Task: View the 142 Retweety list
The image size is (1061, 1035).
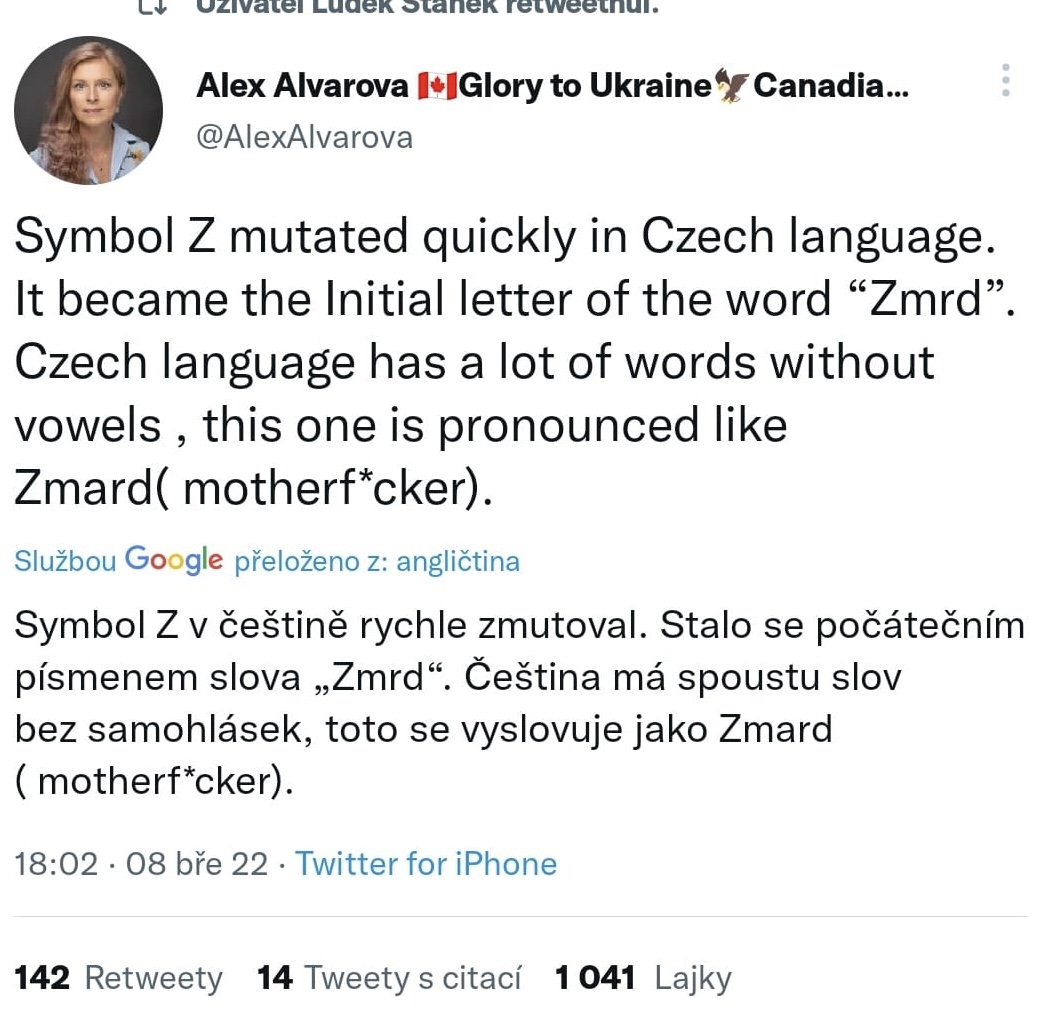Action: coord(119,977)
